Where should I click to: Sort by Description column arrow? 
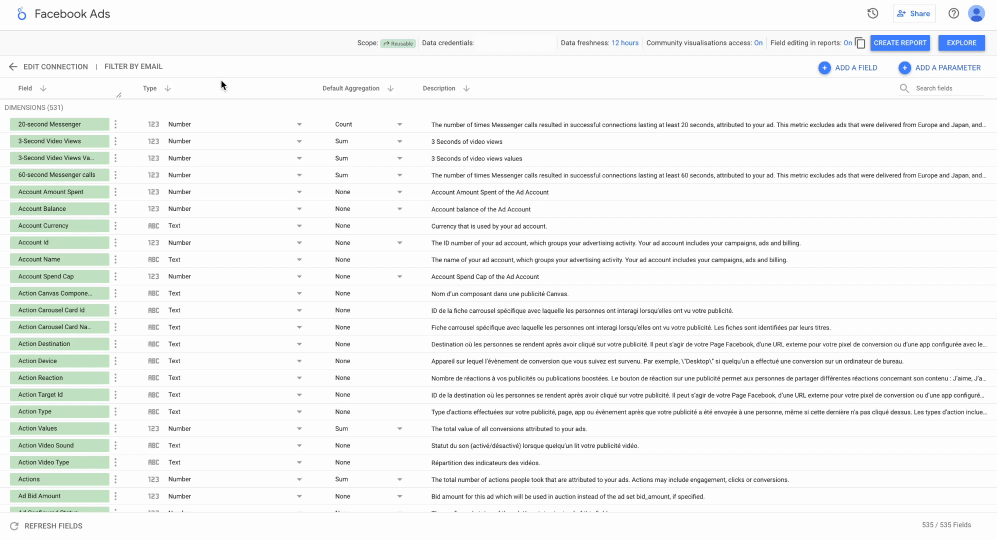click(x=466, y=88)
